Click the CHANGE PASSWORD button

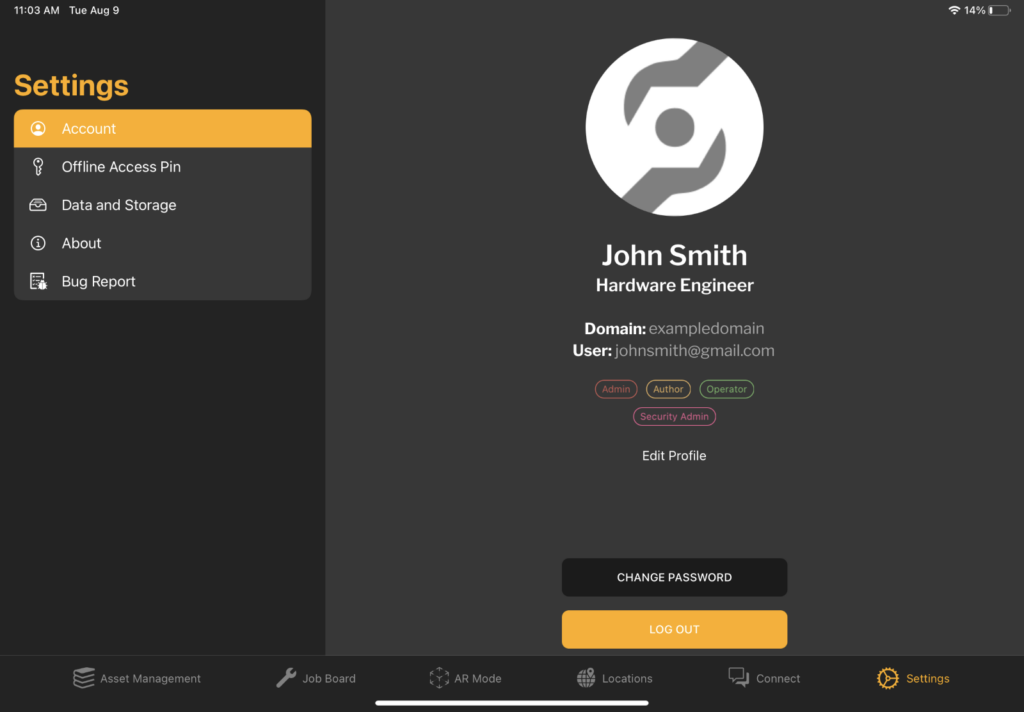point(674,577)
